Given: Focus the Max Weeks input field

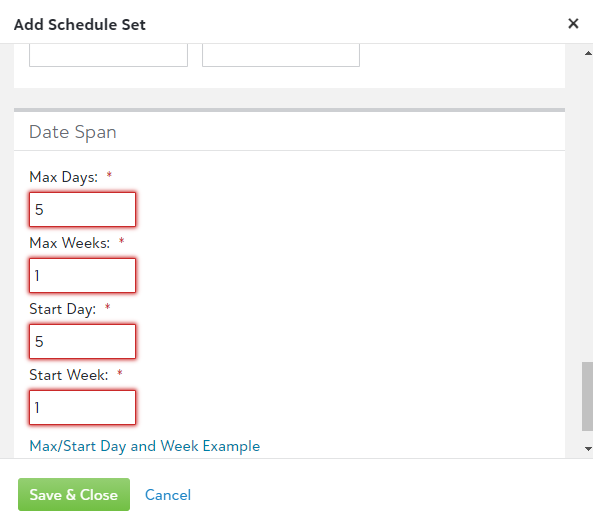Looking at the screenshot, I should [82, 275].
